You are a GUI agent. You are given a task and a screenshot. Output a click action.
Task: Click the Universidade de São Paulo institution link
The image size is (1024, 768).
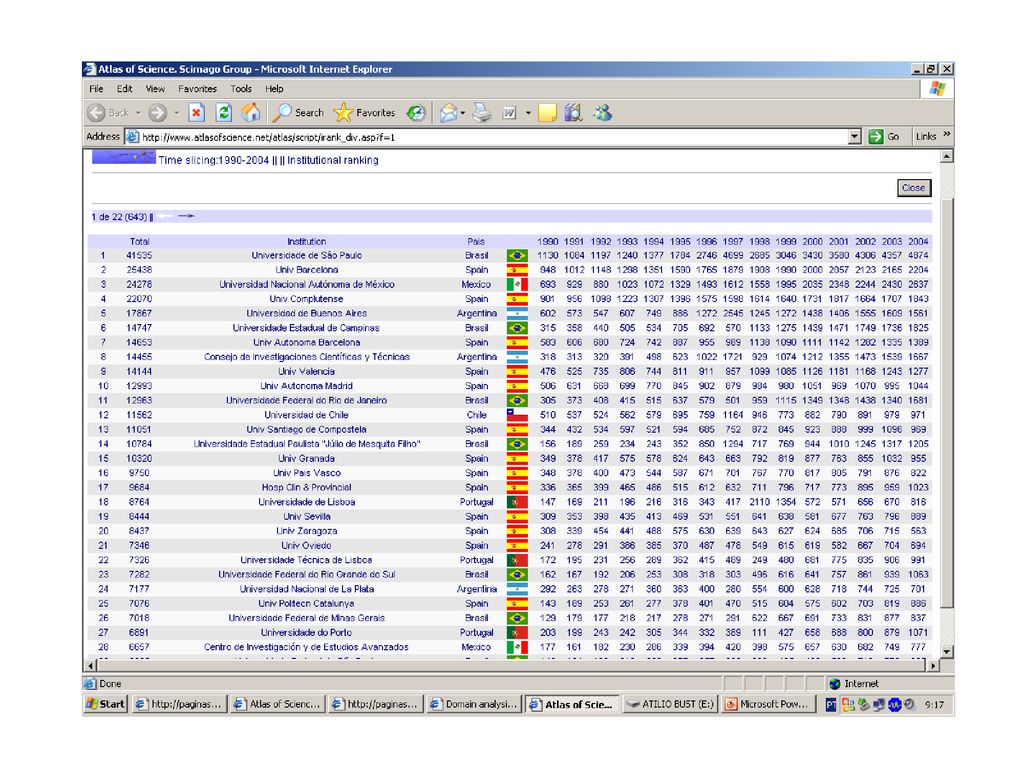pyautogui.click(x=306, y=255)
